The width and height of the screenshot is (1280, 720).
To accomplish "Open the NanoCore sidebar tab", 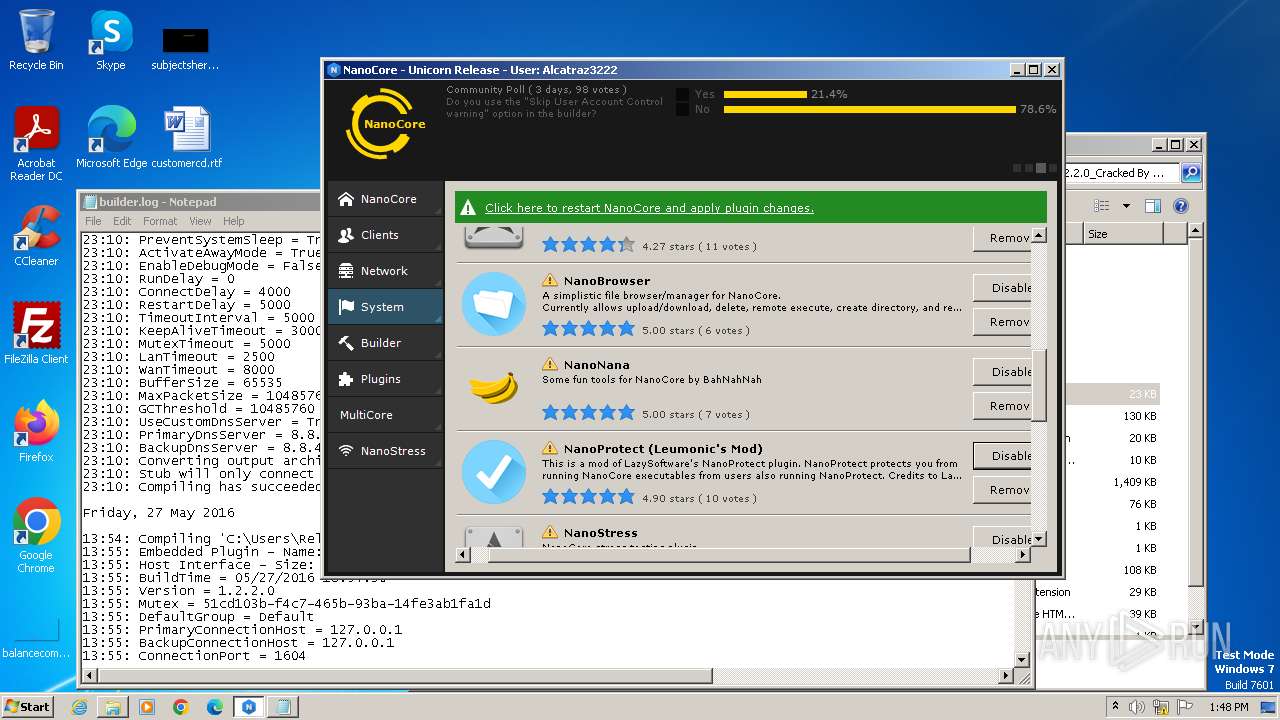I will coord(385,199).
